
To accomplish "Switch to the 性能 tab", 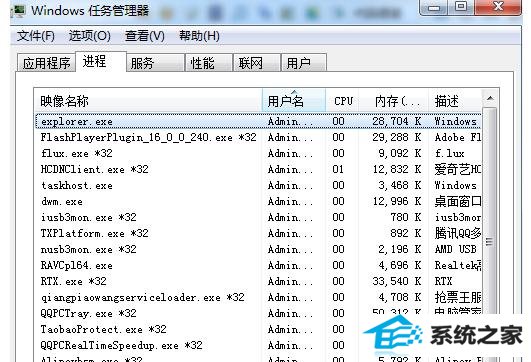I will [x=208, y=63].
